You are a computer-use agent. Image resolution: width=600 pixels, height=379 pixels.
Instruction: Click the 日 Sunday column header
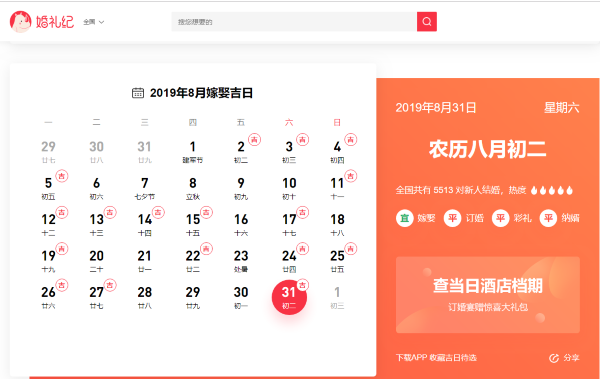tap(337, 123)
